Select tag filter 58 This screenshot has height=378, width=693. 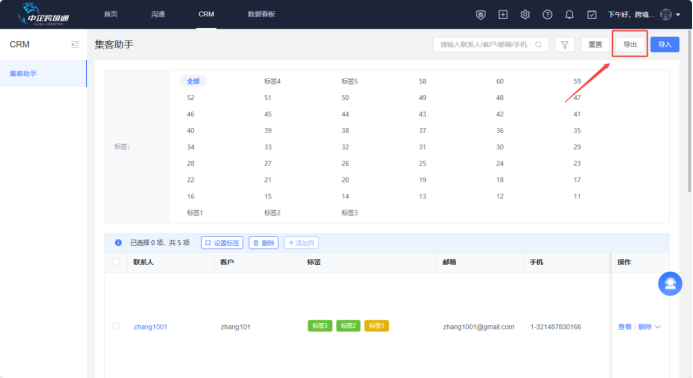tap(423, 81)
